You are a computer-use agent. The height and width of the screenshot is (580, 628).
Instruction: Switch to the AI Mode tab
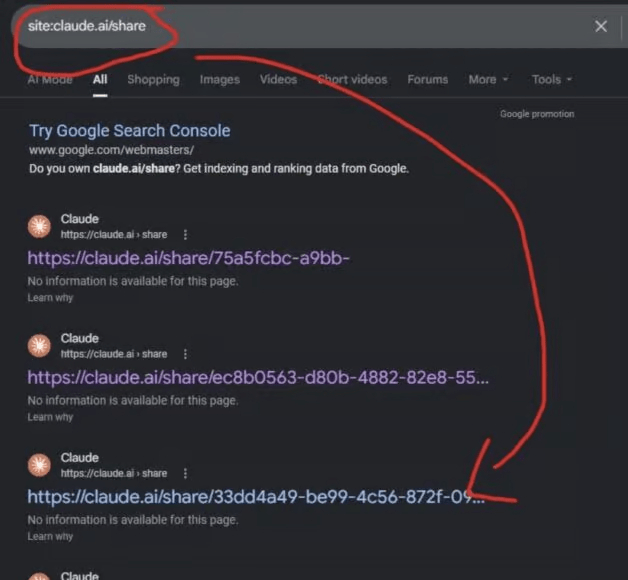tap(50, 79)
